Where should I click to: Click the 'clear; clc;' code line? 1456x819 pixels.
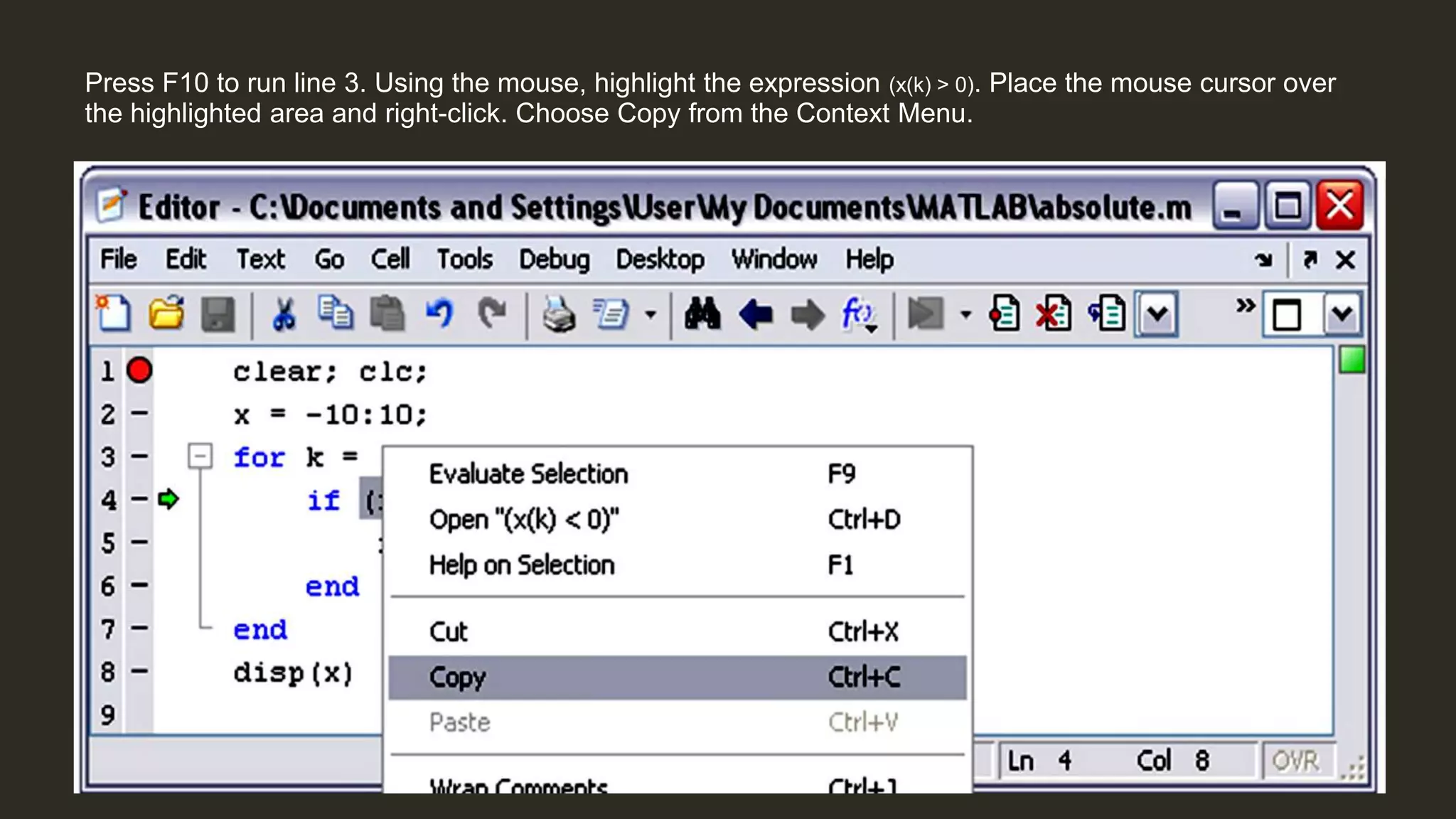click(330, 372)
